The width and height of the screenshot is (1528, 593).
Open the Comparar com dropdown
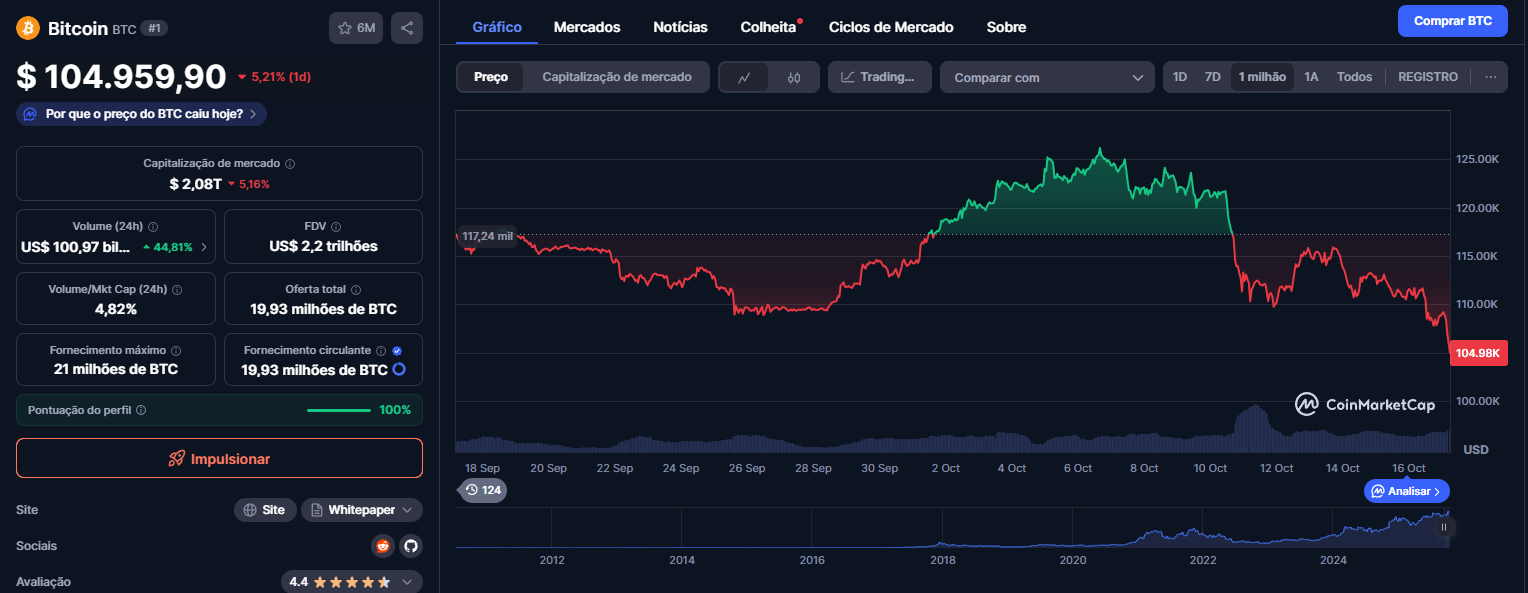1047,77
